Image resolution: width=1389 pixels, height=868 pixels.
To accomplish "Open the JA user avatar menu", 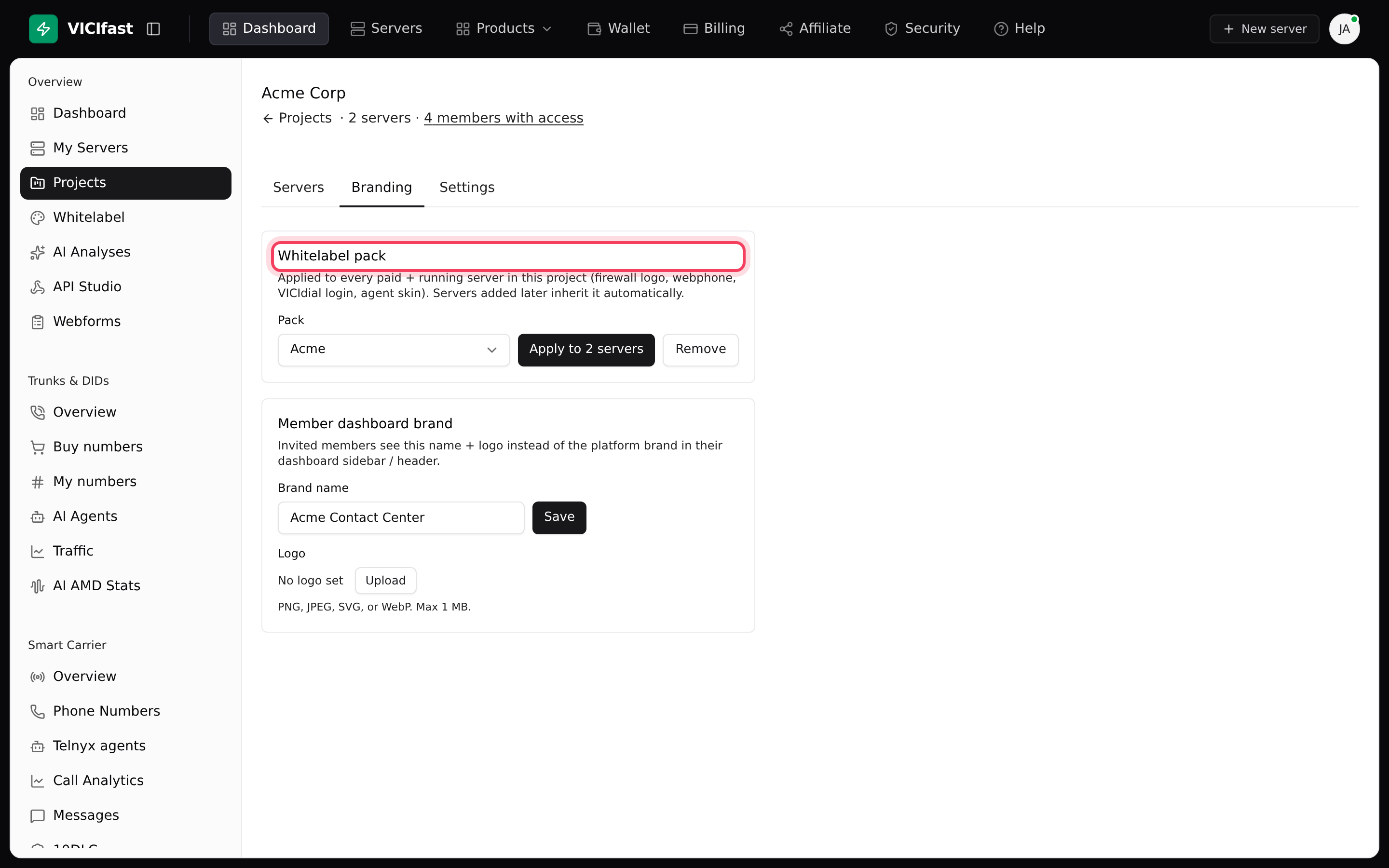I will (x=1344, y=29).
